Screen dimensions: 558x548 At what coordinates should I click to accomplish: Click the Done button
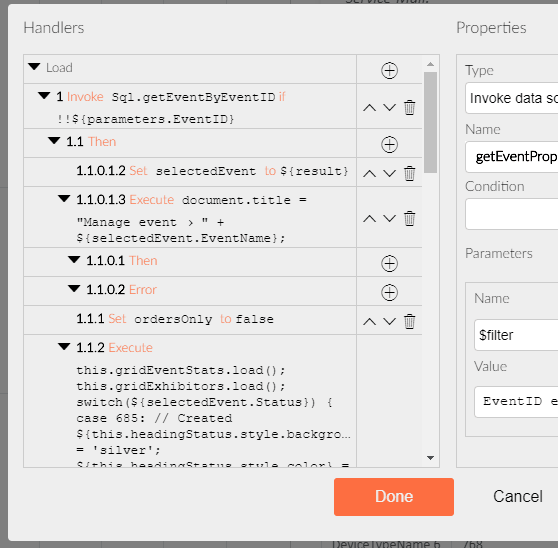point(394,497)
